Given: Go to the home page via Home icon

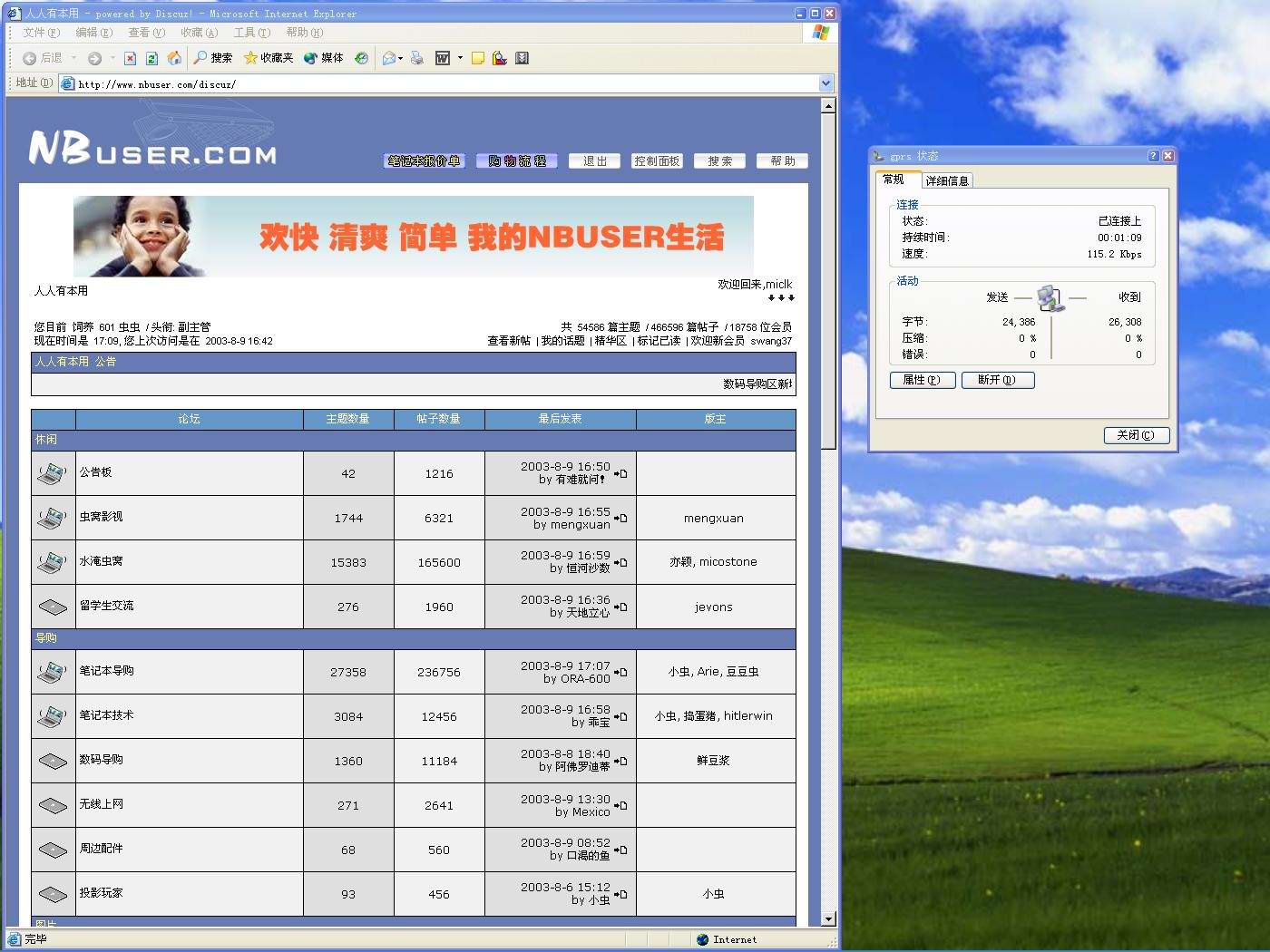Looking at the screenshot, I should [x=174, y=58].
